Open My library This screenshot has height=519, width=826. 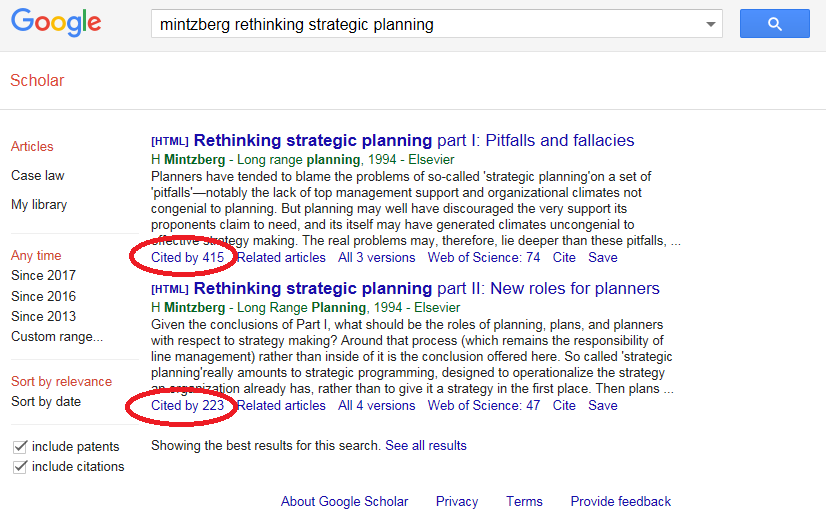(39, 205)
